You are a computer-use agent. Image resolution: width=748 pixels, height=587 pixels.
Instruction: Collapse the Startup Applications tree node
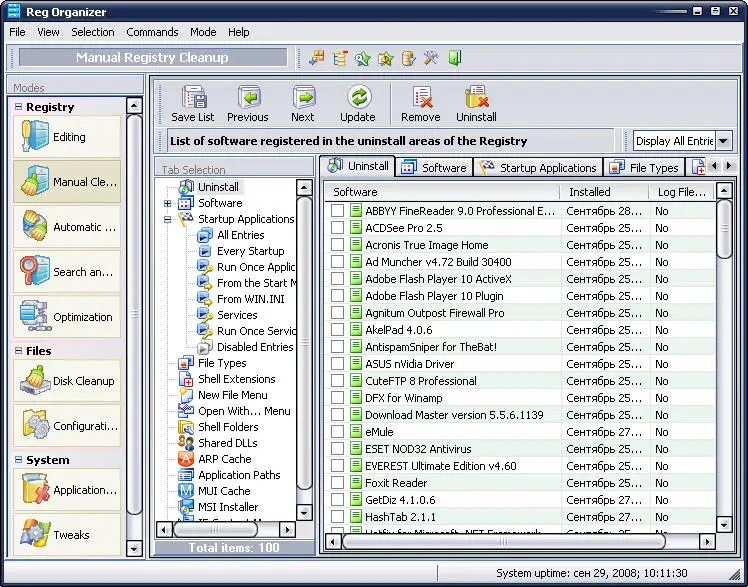(168, 219)
